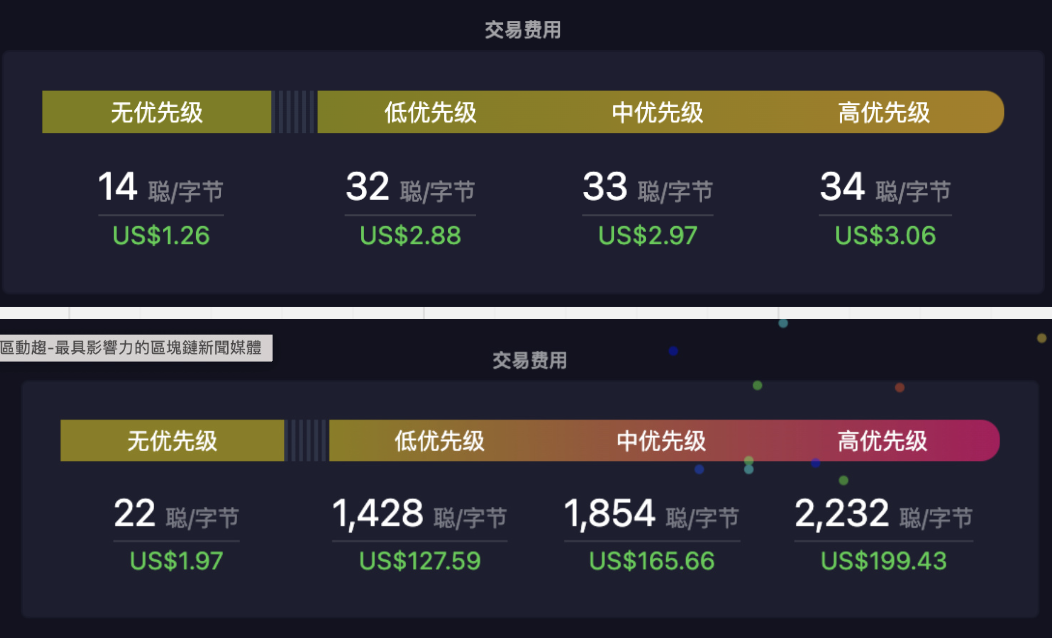Select the 34 聪/字节 fee value

click(885, 187)
